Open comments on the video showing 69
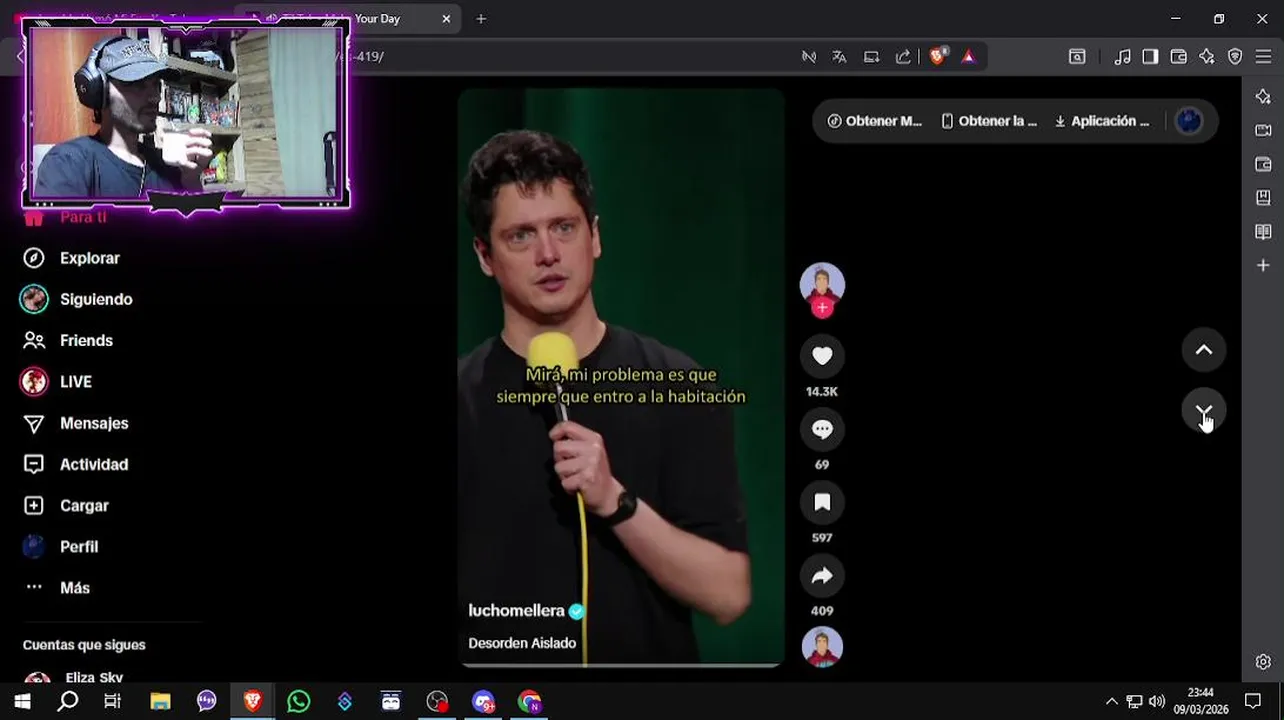Screen dimensions: 1284x720 (822, 429)
